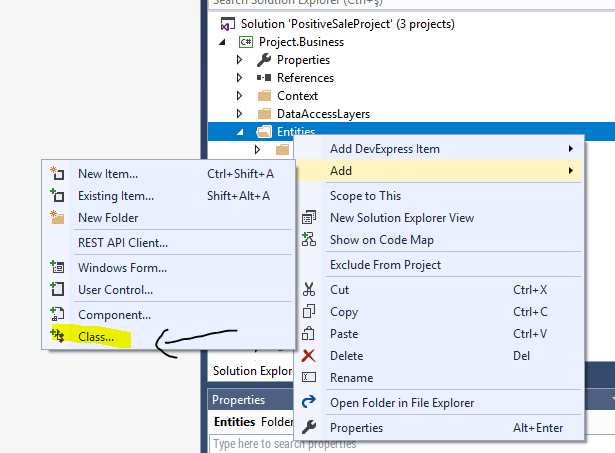Select Exclude From Project
615x453 pixels.
coord(439,265)
